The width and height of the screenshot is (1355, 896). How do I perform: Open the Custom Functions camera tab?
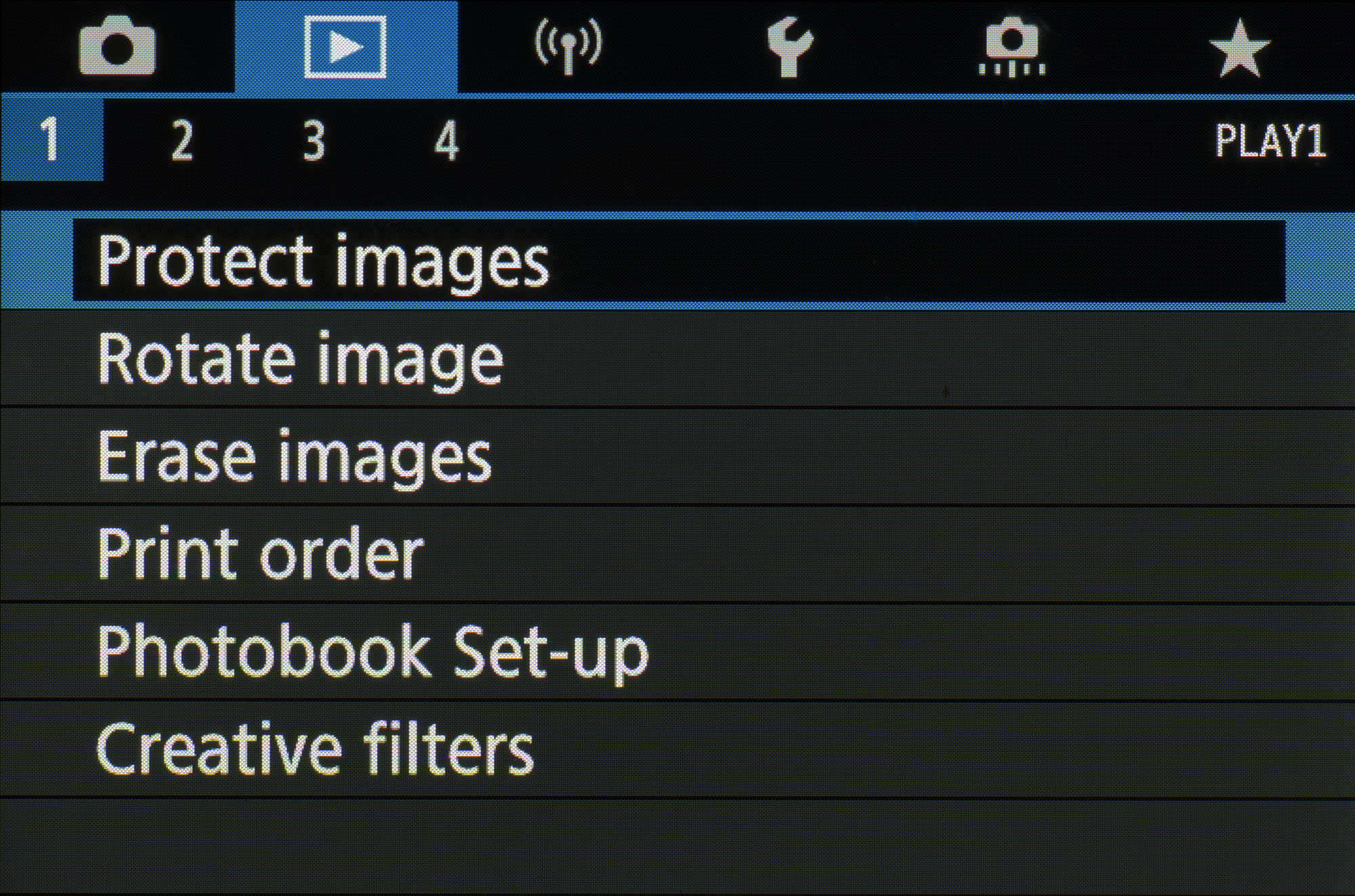click(x=1012, y=47)
